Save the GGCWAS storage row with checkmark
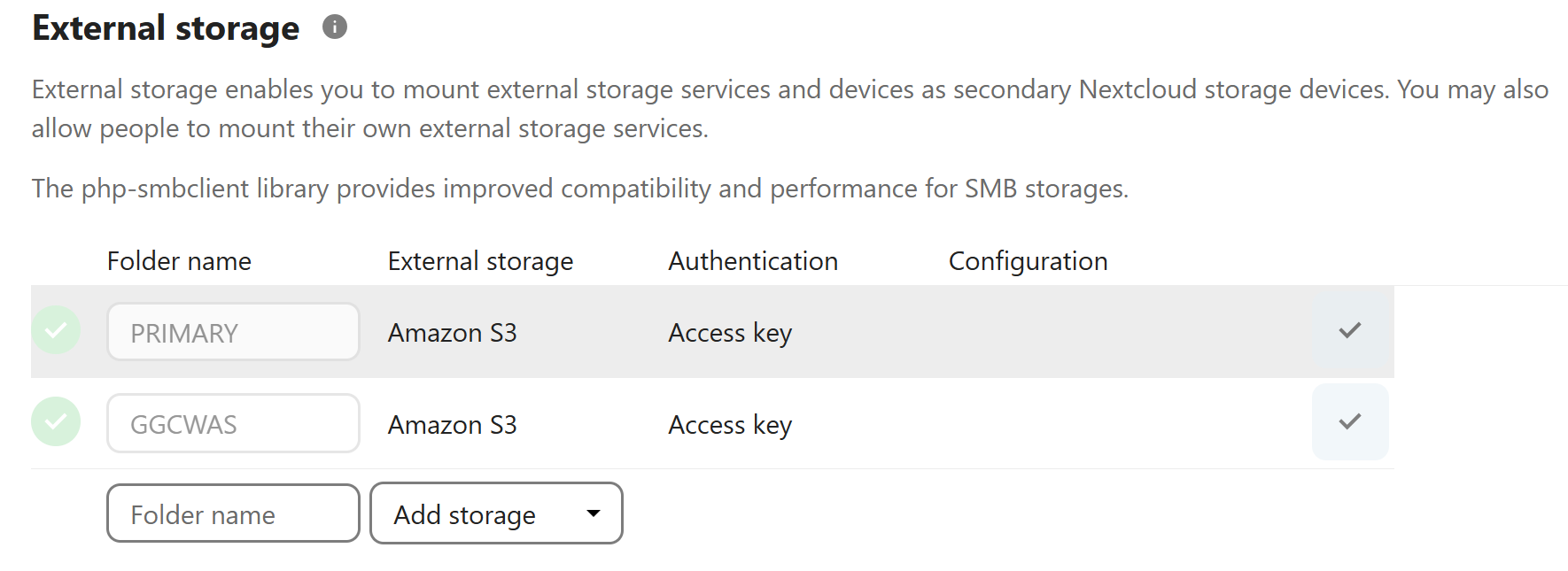This screenshot has height=571, width=1568. [1349, 421]
